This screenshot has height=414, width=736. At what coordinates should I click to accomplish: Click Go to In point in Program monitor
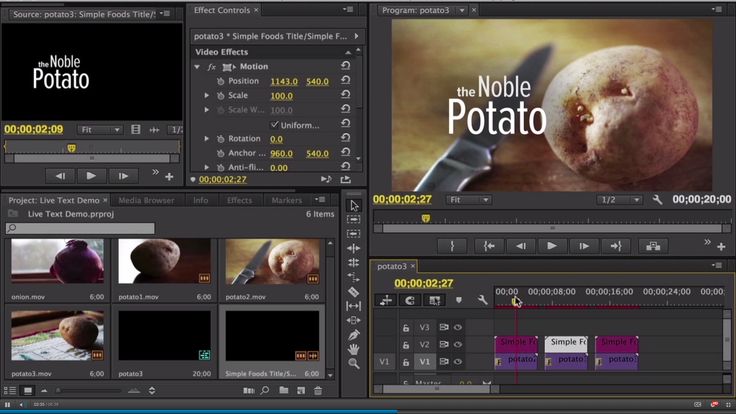click(x=489, y=246)
